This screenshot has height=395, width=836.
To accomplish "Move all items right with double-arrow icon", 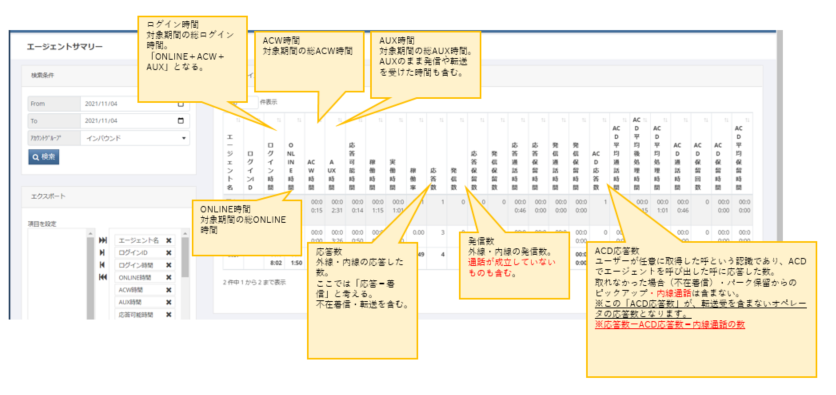I will click(x=103, y=241).
